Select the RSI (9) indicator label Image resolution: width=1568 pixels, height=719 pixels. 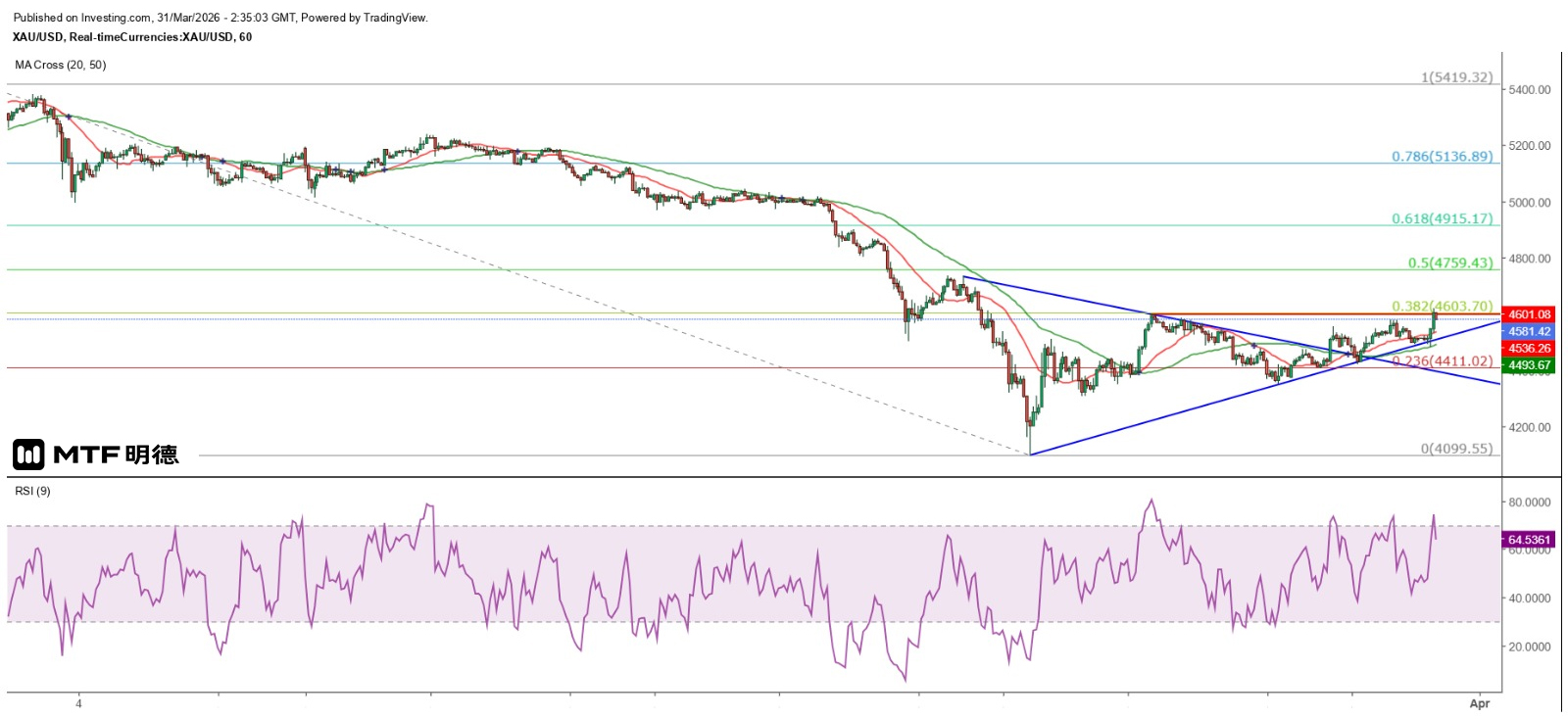[32, 491]
